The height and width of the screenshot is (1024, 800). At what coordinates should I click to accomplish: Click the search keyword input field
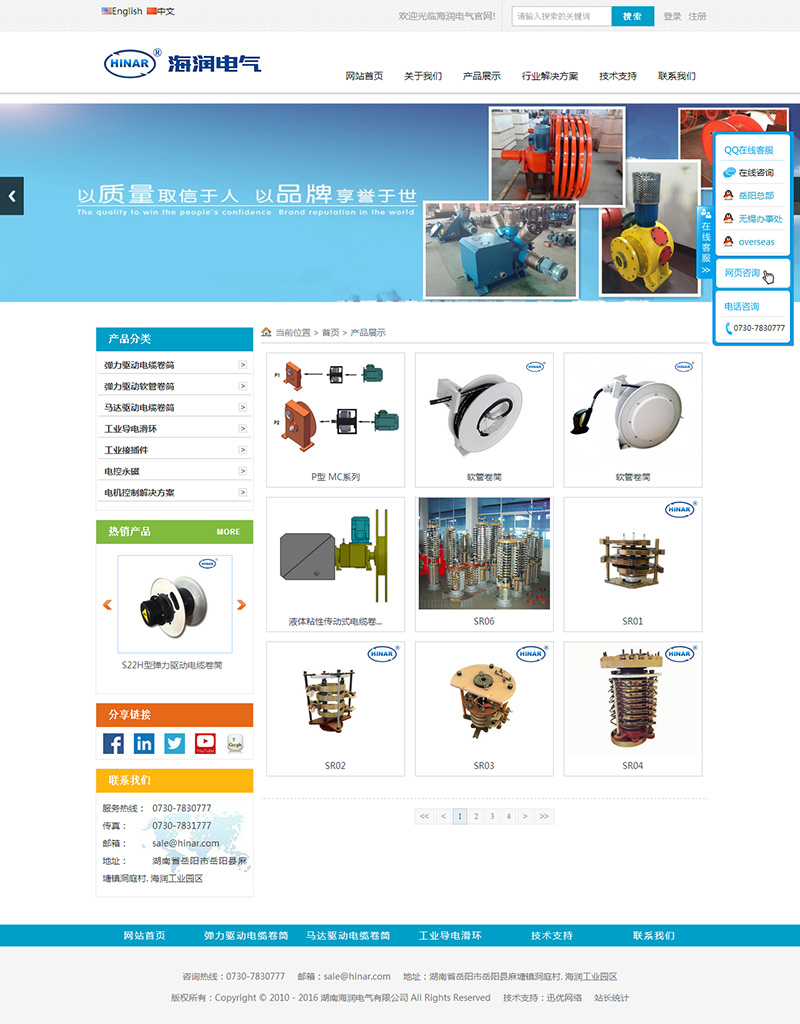point(561,16)
